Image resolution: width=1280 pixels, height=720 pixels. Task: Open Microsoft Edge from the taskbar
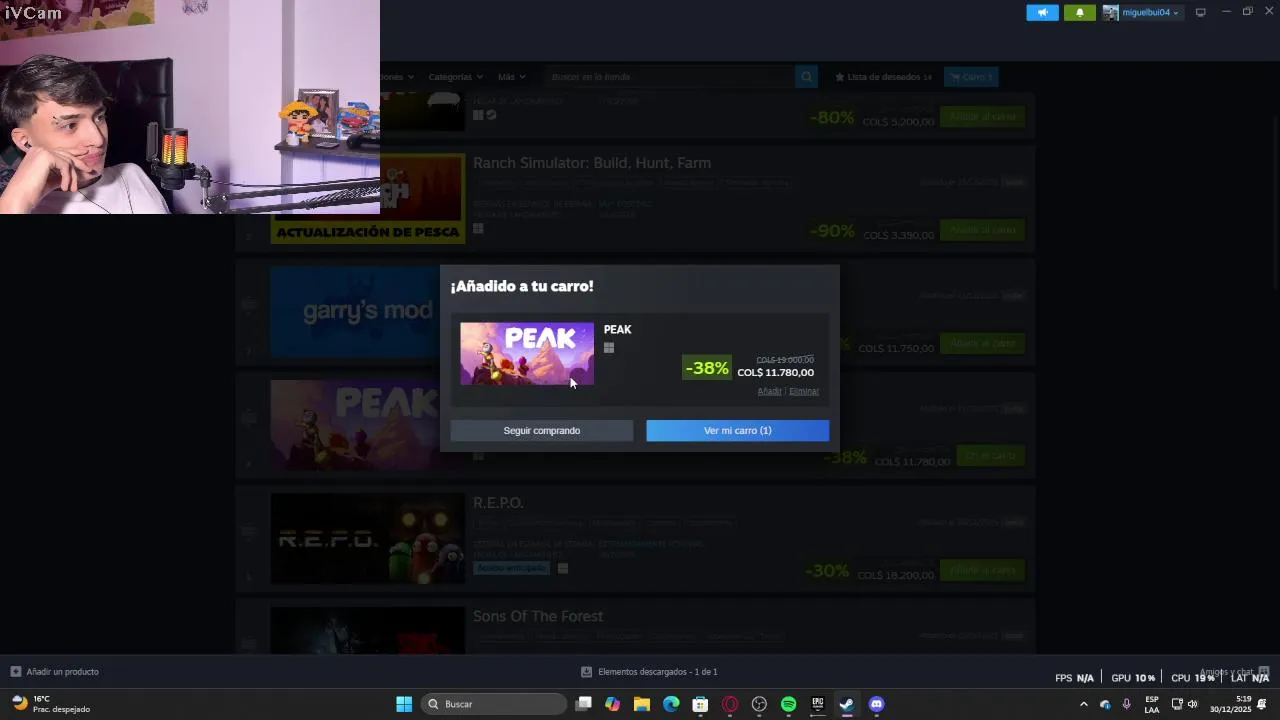click(671, 704)
